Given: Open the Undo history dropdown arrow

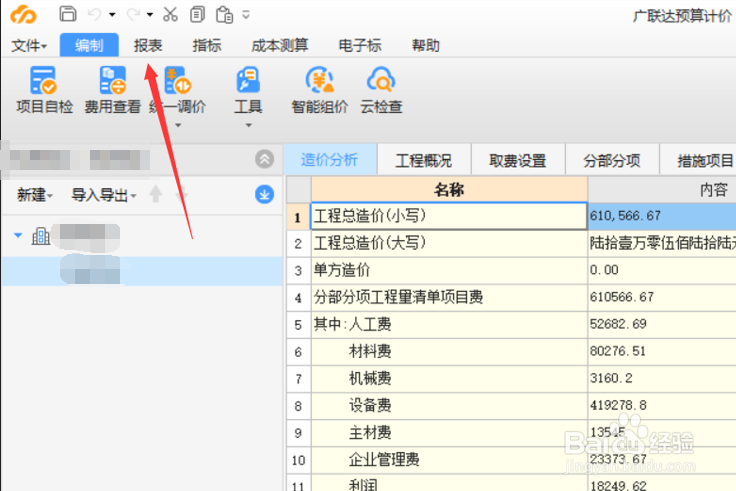Looking at the screenshot, I should coord(112,15).
